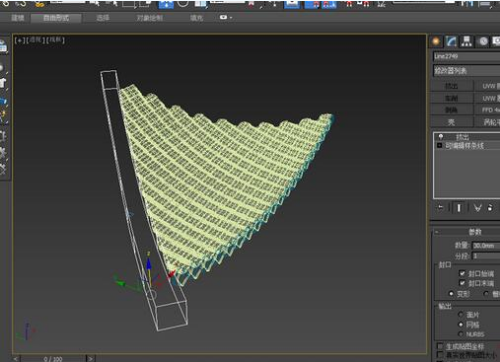The width and height of the screenshot is (500, 362).
Task: Select the 栅格 radio button
Action: coord(487,294)
